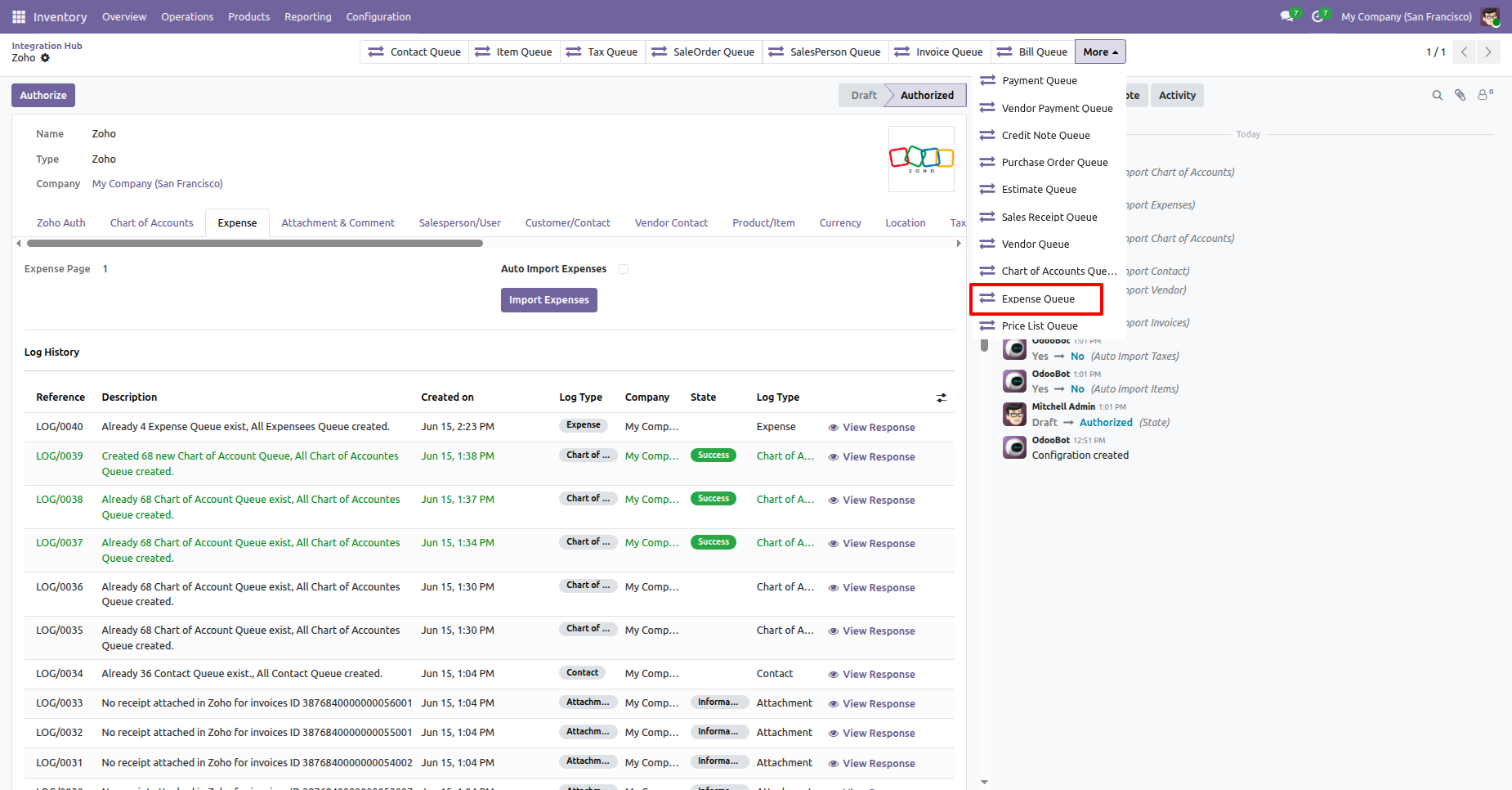Switch to the Salesperson/User tab
This screenshot has width=1512, height=790.
coord(460,222)
